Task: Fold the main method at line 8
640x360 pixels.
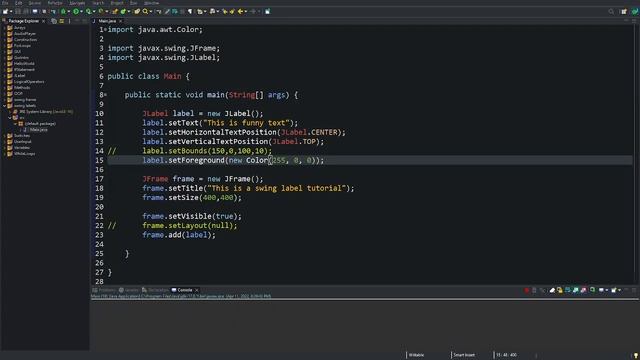Action: click(x=105, y=95)
